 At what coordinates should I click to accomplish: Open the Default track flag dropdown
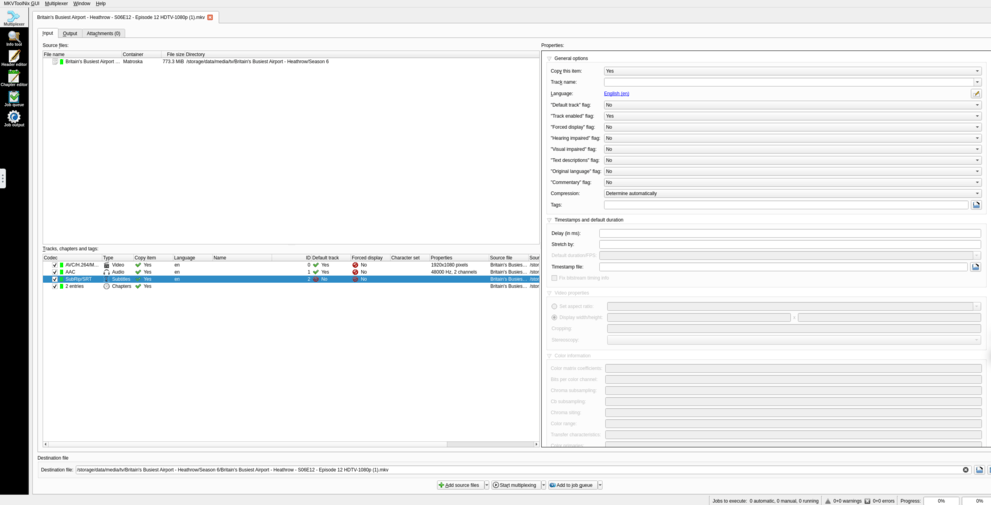(793, 105)
